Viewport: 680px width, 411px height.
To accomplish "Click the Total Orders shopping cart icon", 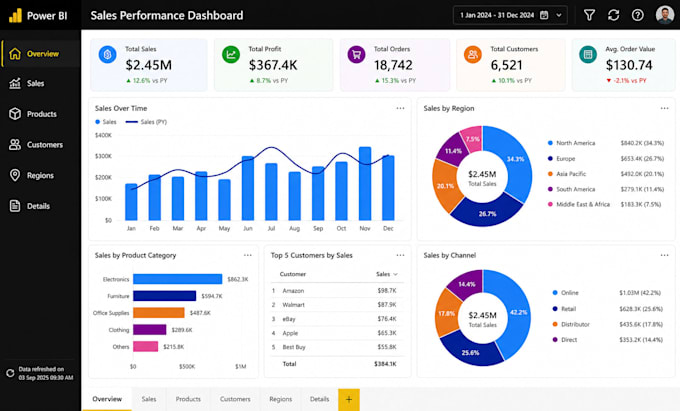I will pyautogui.click(x=356, y=55).
